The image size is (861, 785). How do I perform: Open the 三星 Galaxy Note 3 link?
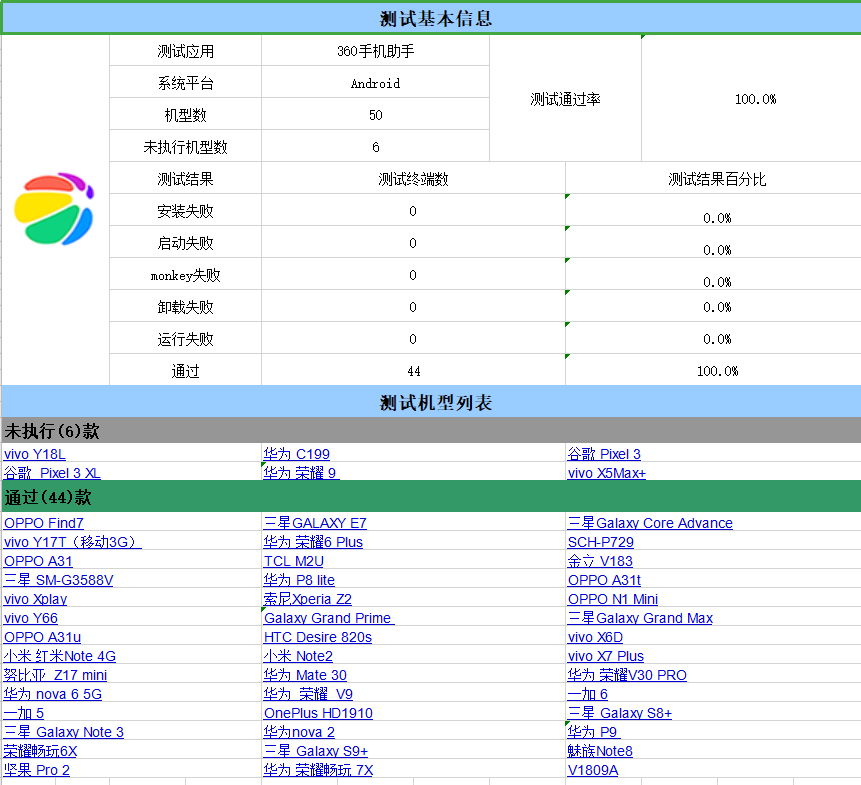coord(64,733)
